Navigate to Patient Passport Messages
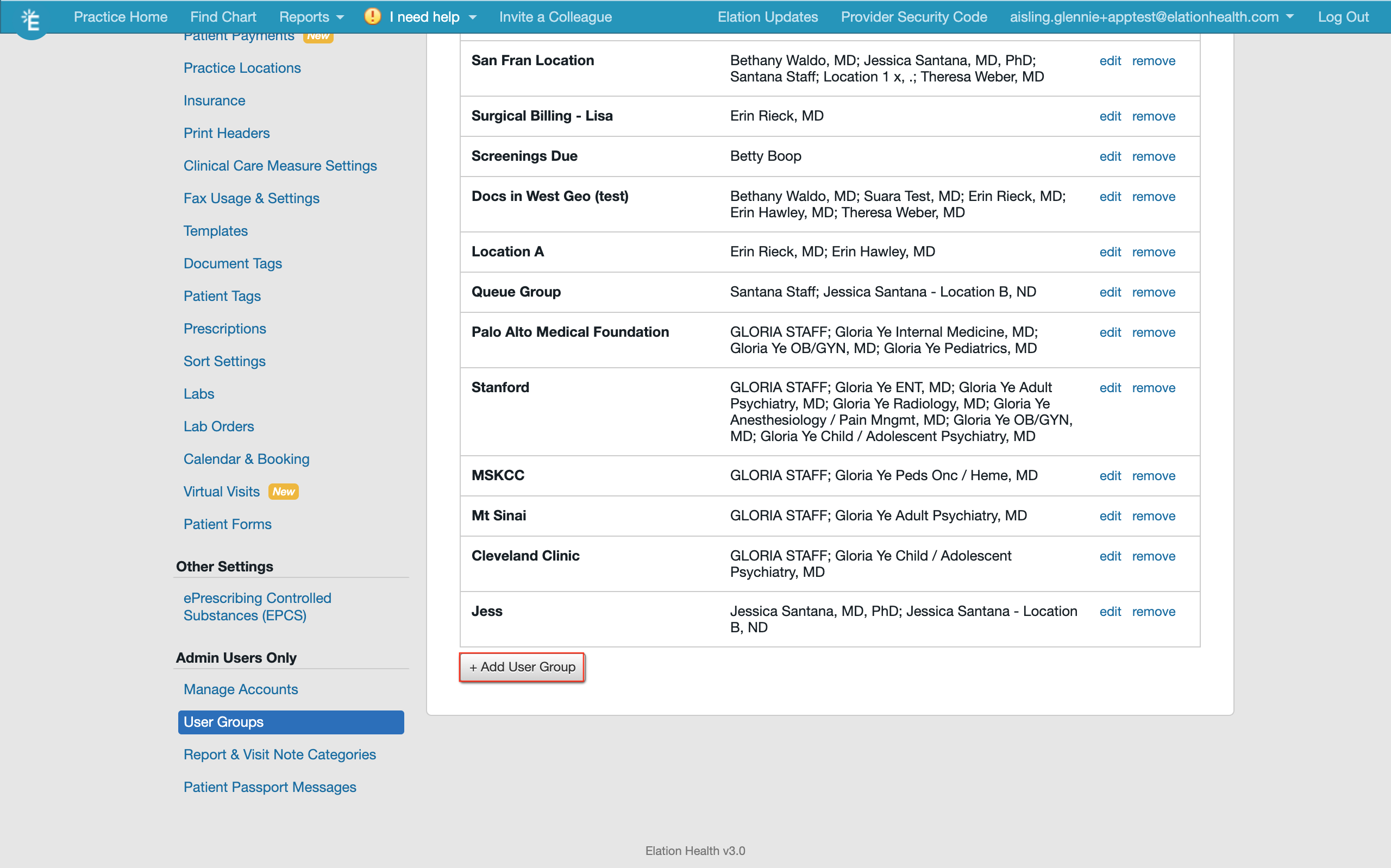This screenshot has width=1391, height=868. tap(270, 787)
